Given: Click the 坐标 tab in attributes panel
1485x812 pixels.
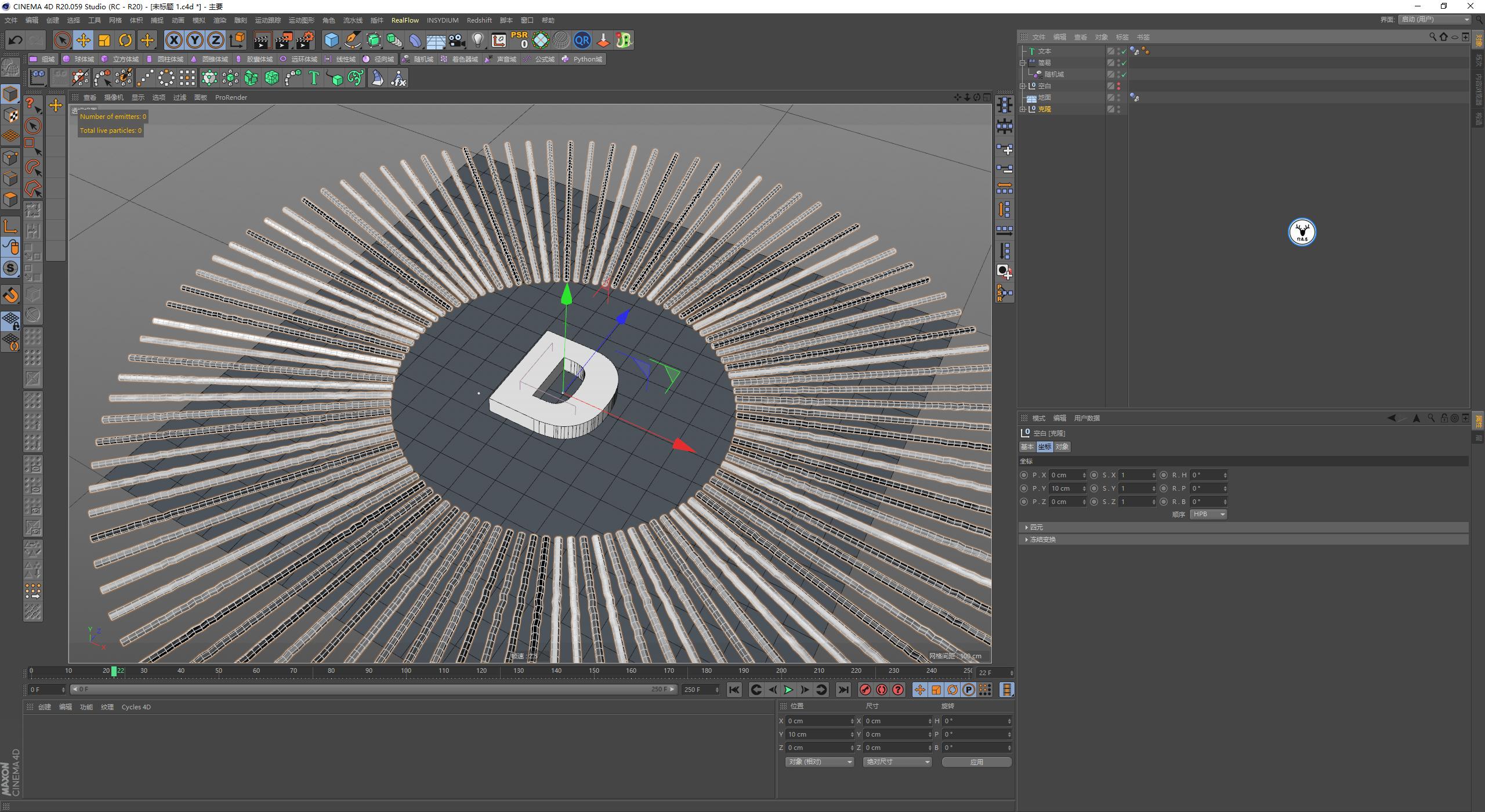Looking at the screenshot, I should point(1045,447).
